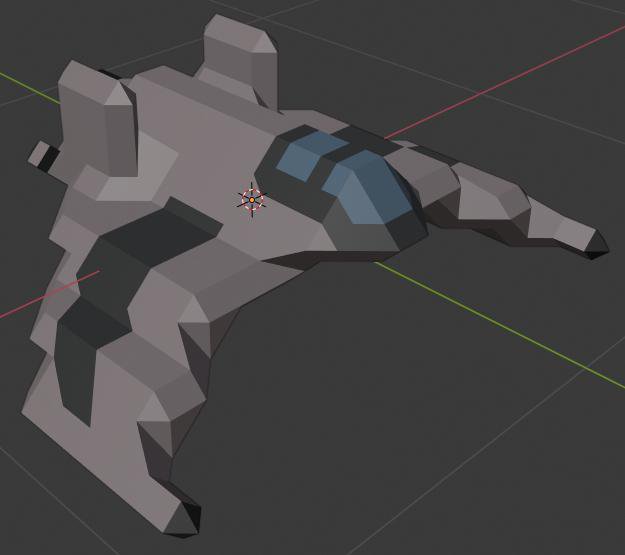Click the dark rectangular panel at the wing root
This screenshot has width=625, height=555.
[159, 235]
